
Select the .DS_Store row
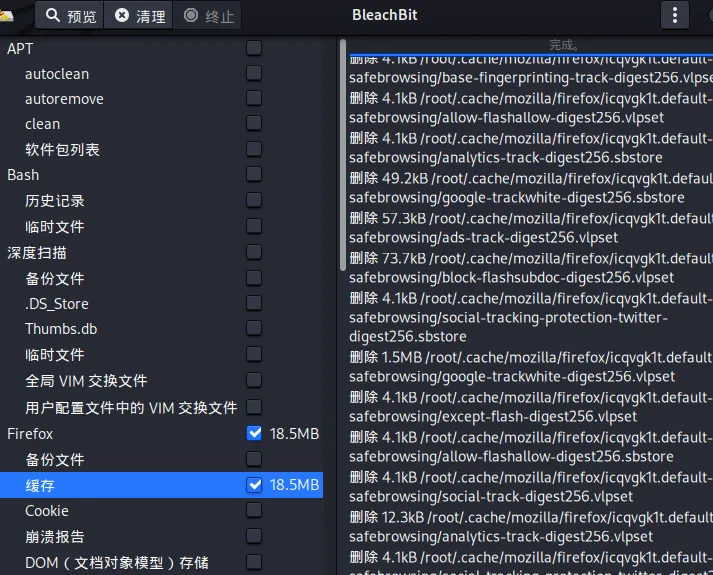coord(161,304)
